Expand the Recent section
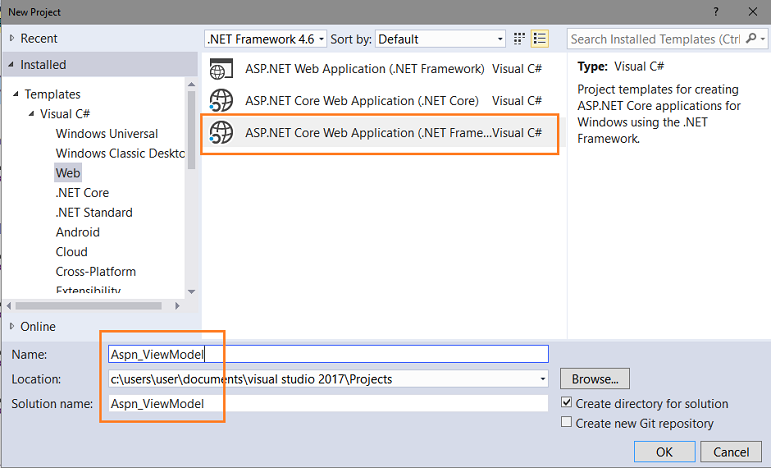The width and height of the screenshot is (771, 468). click(12, 38)
